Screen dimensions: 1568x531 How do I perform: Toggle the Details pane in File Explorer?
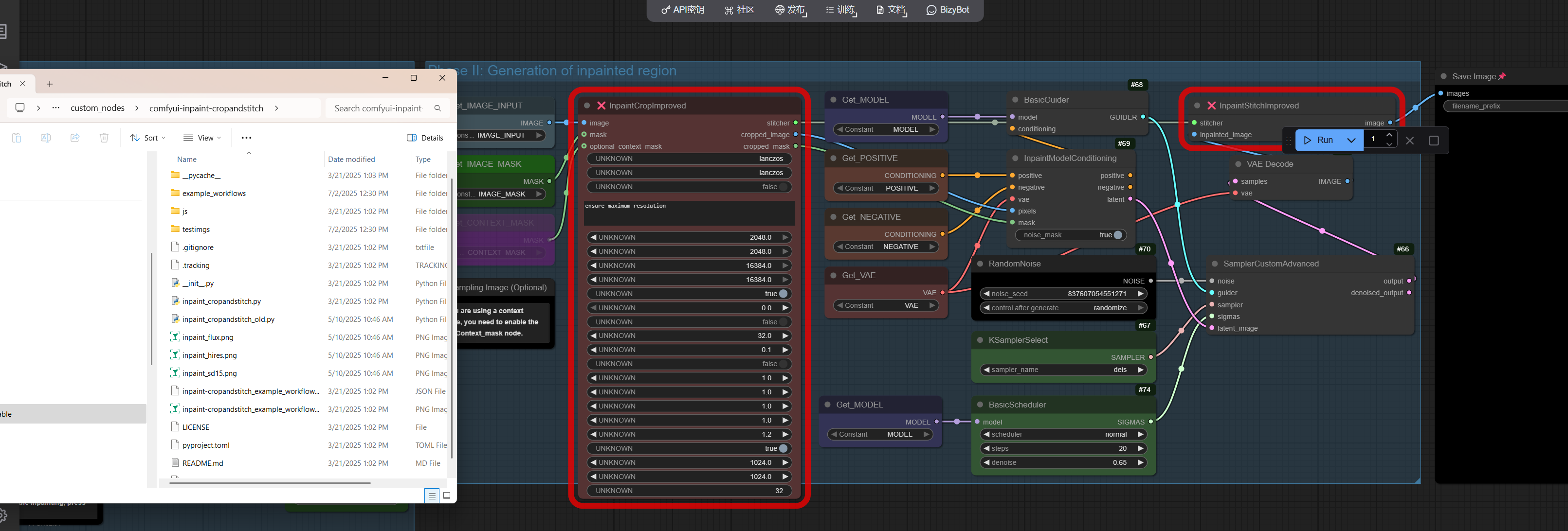point(425,138)
